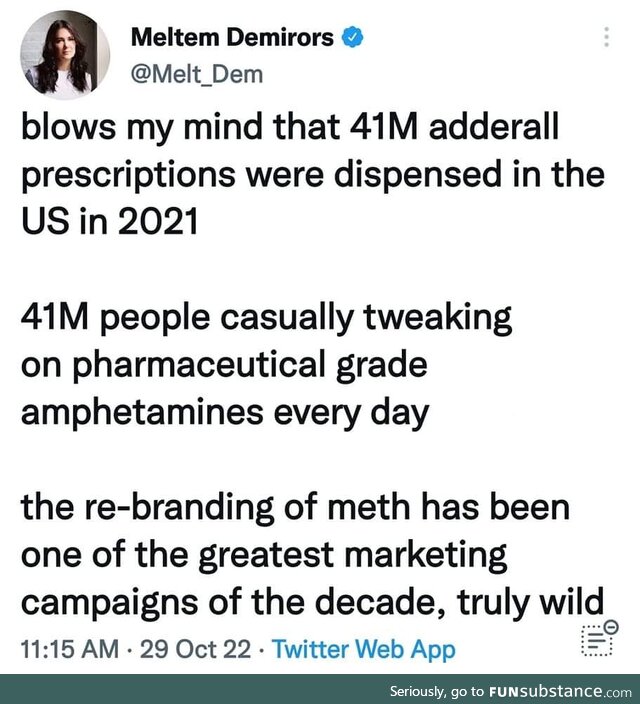This screenshot has height=704, width=640.
Task: Click the word 'amphetamines' in the tweet
Action: (x=142, y=413)
